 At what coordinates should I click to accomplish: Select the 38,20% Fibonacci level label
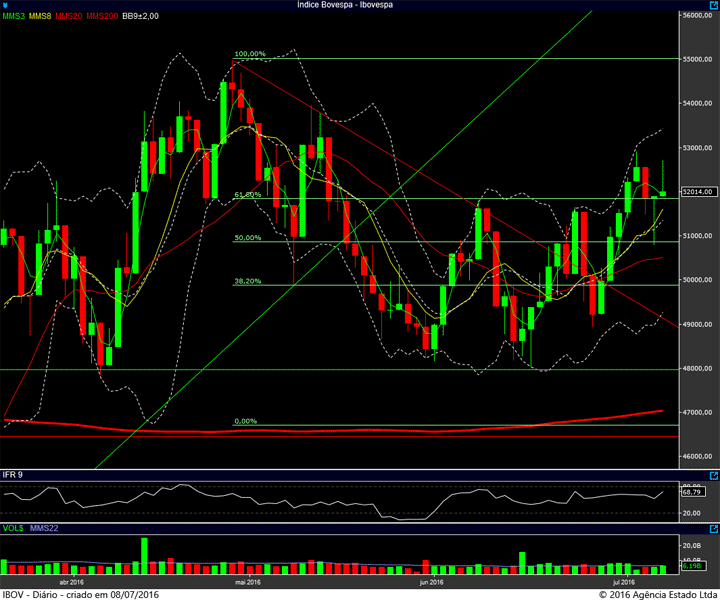248,281
